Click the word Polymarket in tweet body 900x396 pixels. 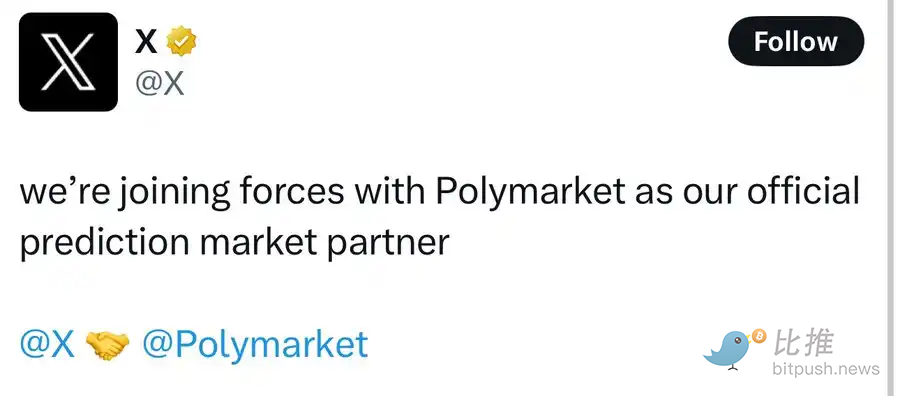[530, 192]
